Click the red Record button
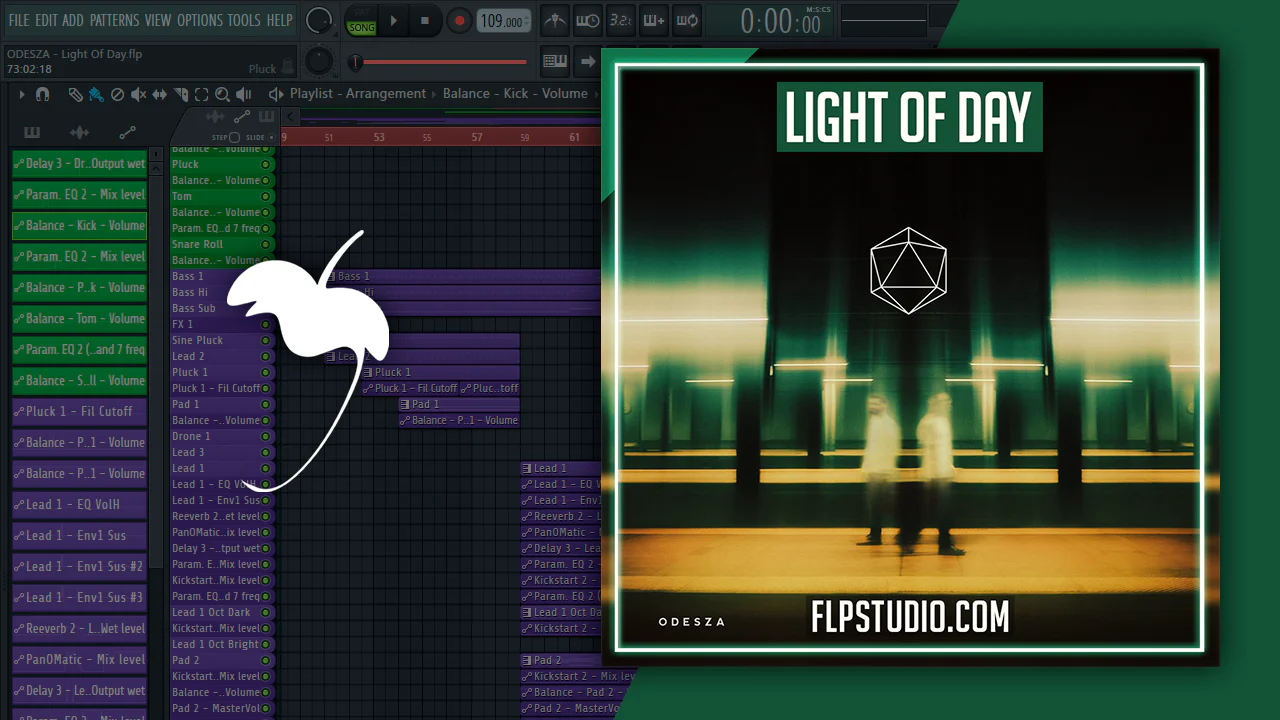The image size is (1280, 720). (x=459, y=20)
